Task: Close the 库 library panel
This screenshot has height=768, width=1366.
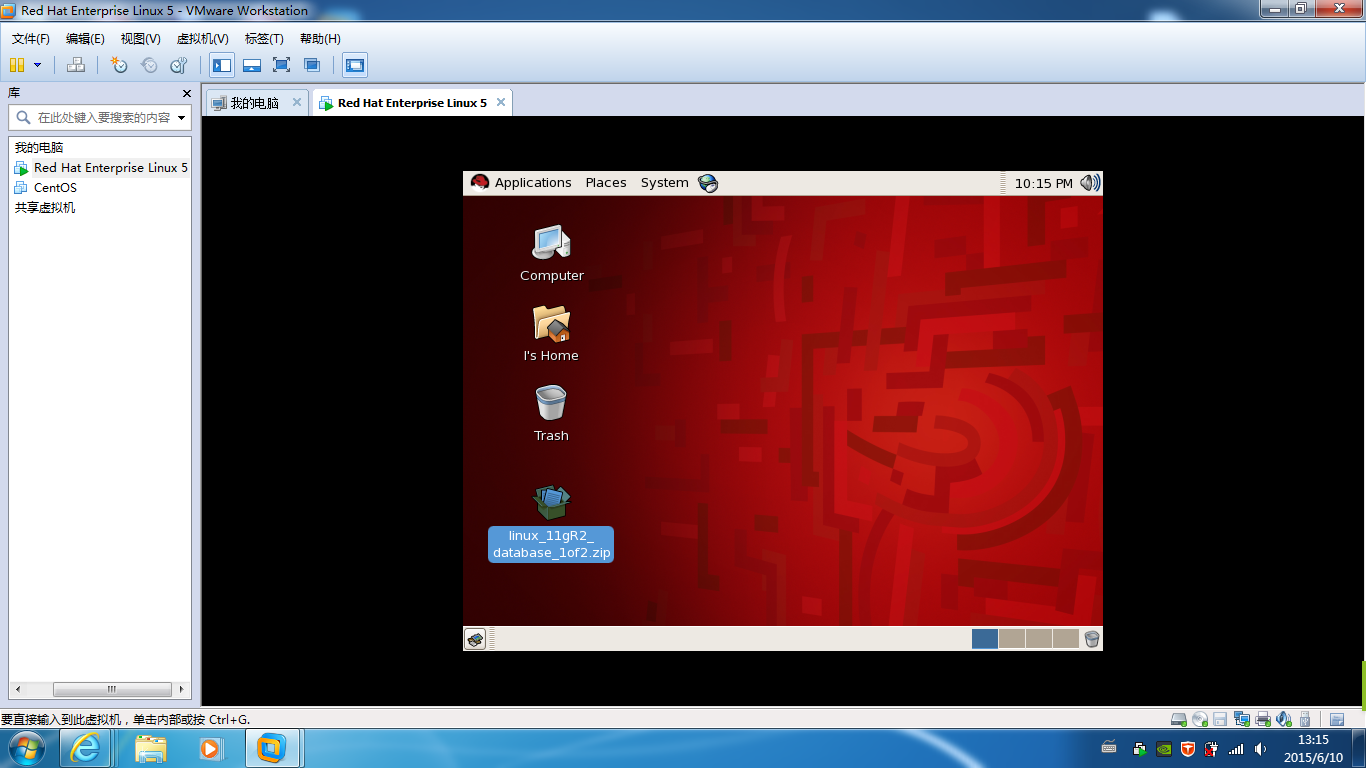Action: [186, 93]
